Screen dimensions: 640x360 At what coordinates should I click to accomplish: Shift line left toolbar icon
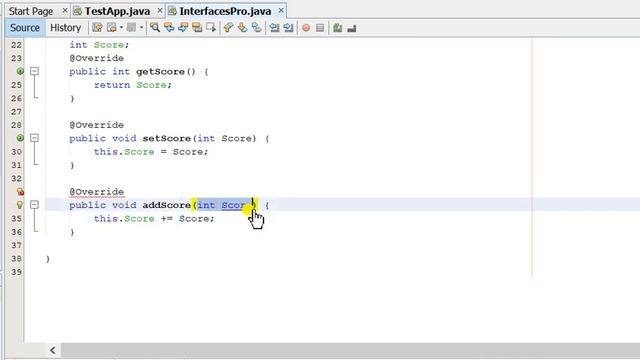[274, 28]
